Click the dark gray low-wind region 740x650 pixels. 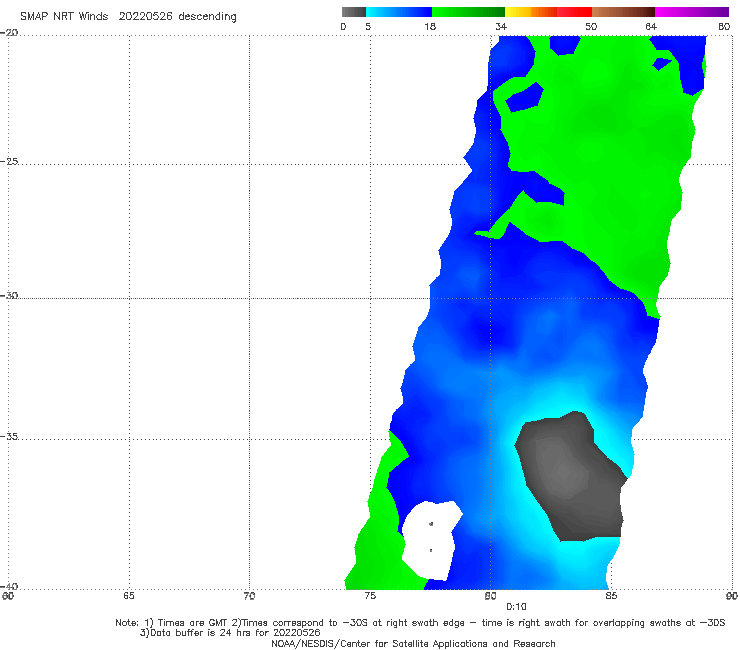tap(571, 477)
